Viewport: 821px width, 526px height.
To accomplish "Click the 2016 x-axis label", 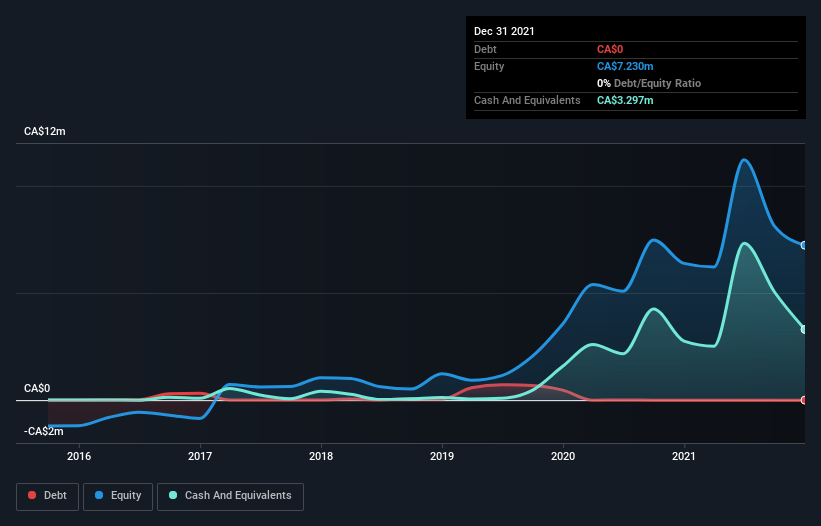I will tap(79, 456).
